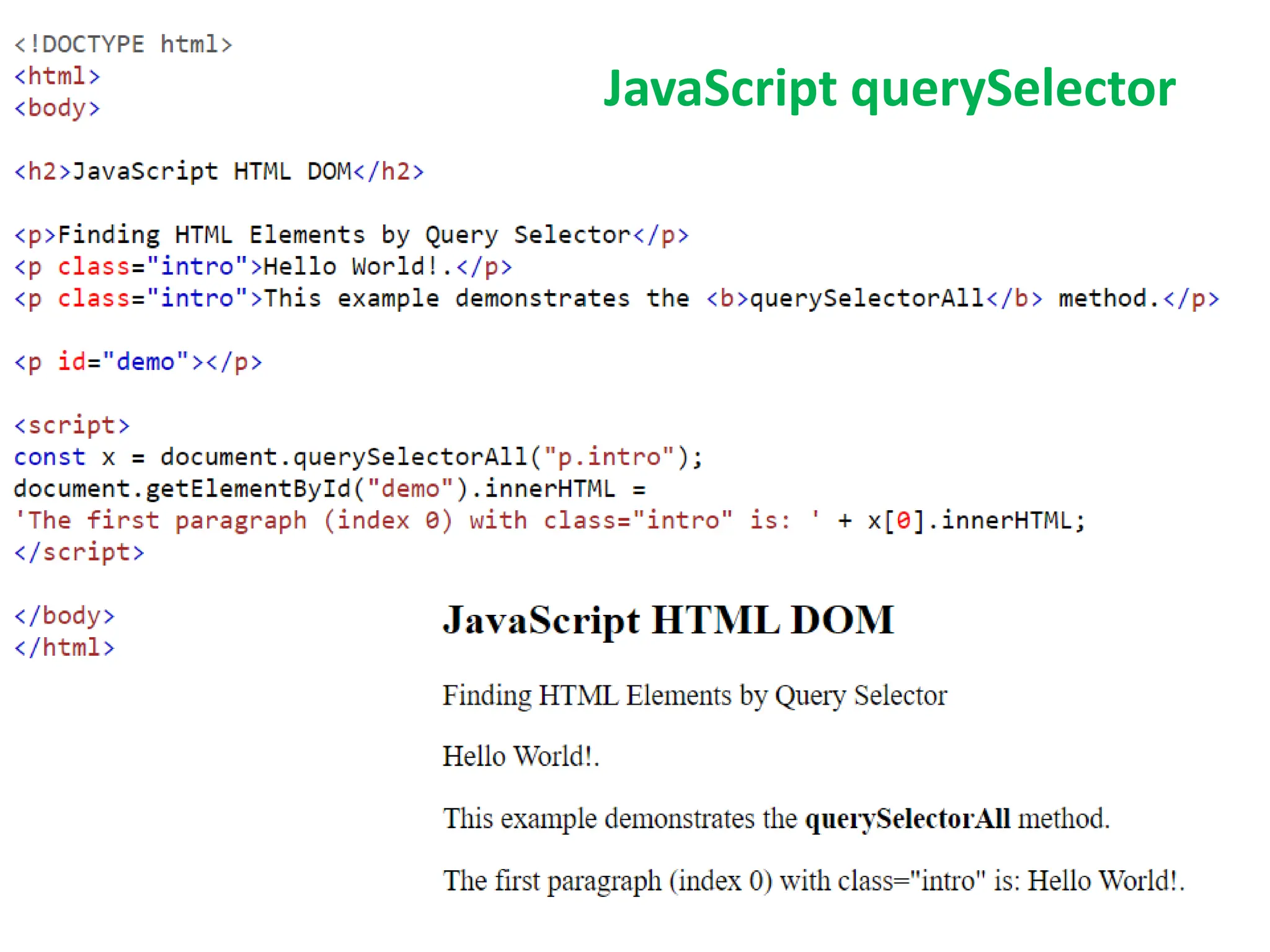The width and height of the screenshot is (1270, 952).
Task: Click the rendered "JavaScript HTML DOM" heading
Action: [668, 620]
